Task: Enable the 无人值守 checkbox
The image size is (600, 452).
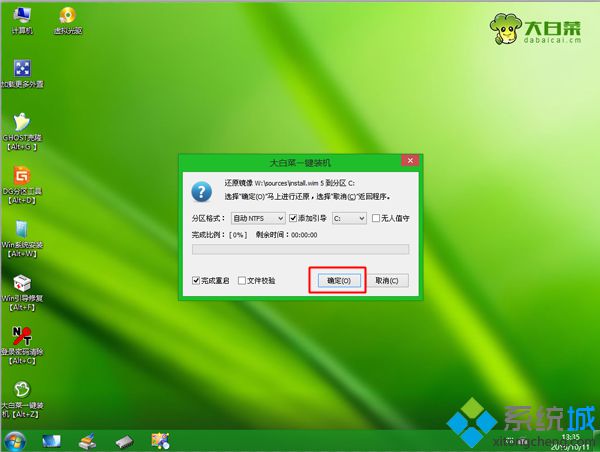Action: tap(376, 217)
